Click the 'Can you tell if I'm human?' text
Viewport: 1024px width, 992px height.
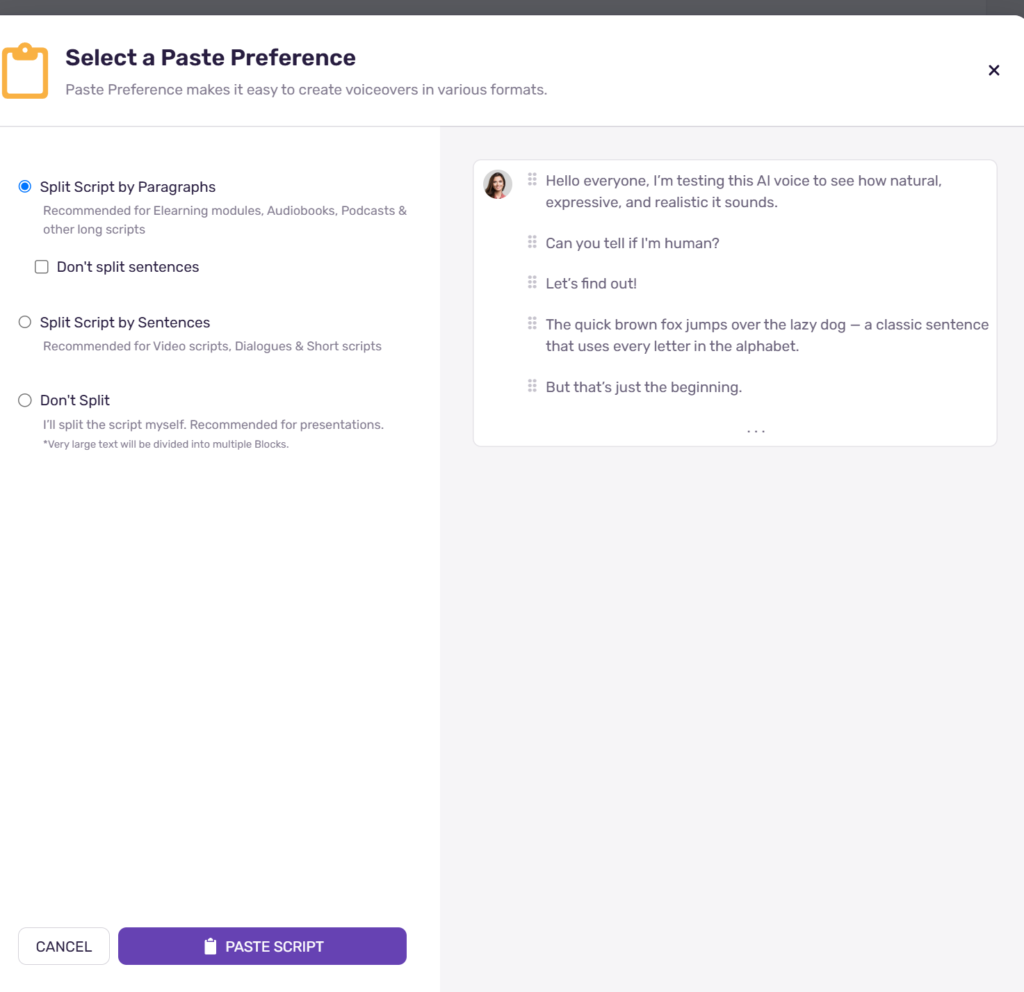[632, 243]
